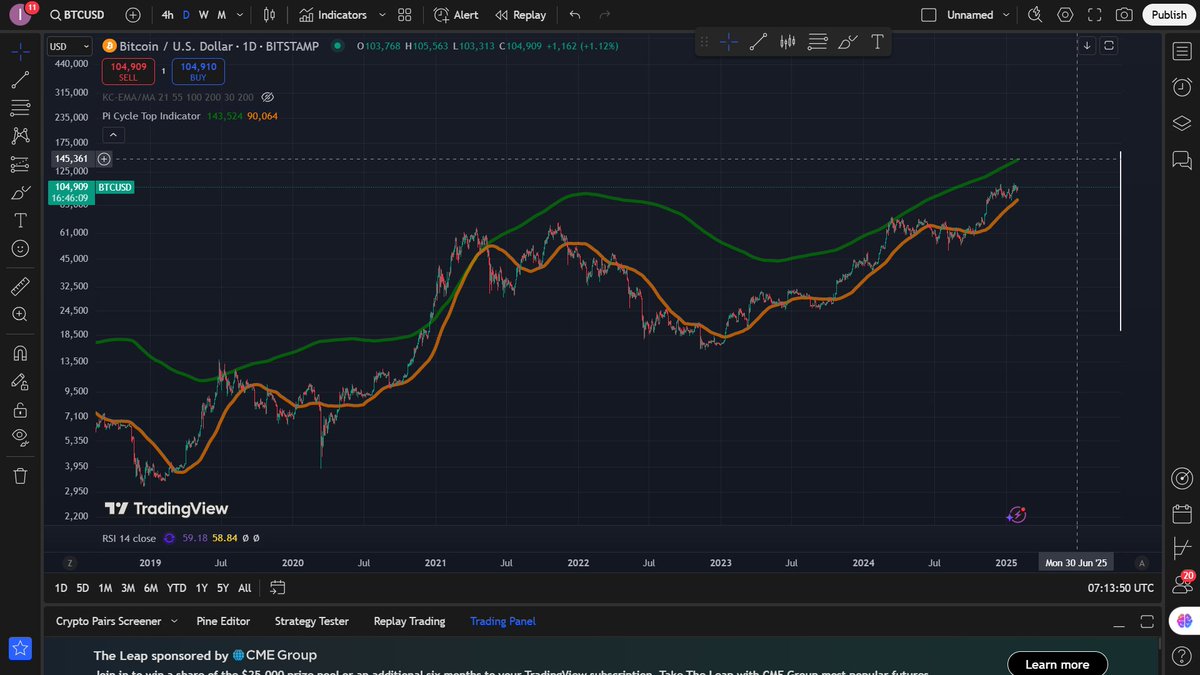Toggle magnet mode
This screenshot has height=675, width=1200.
click(20, 353)
